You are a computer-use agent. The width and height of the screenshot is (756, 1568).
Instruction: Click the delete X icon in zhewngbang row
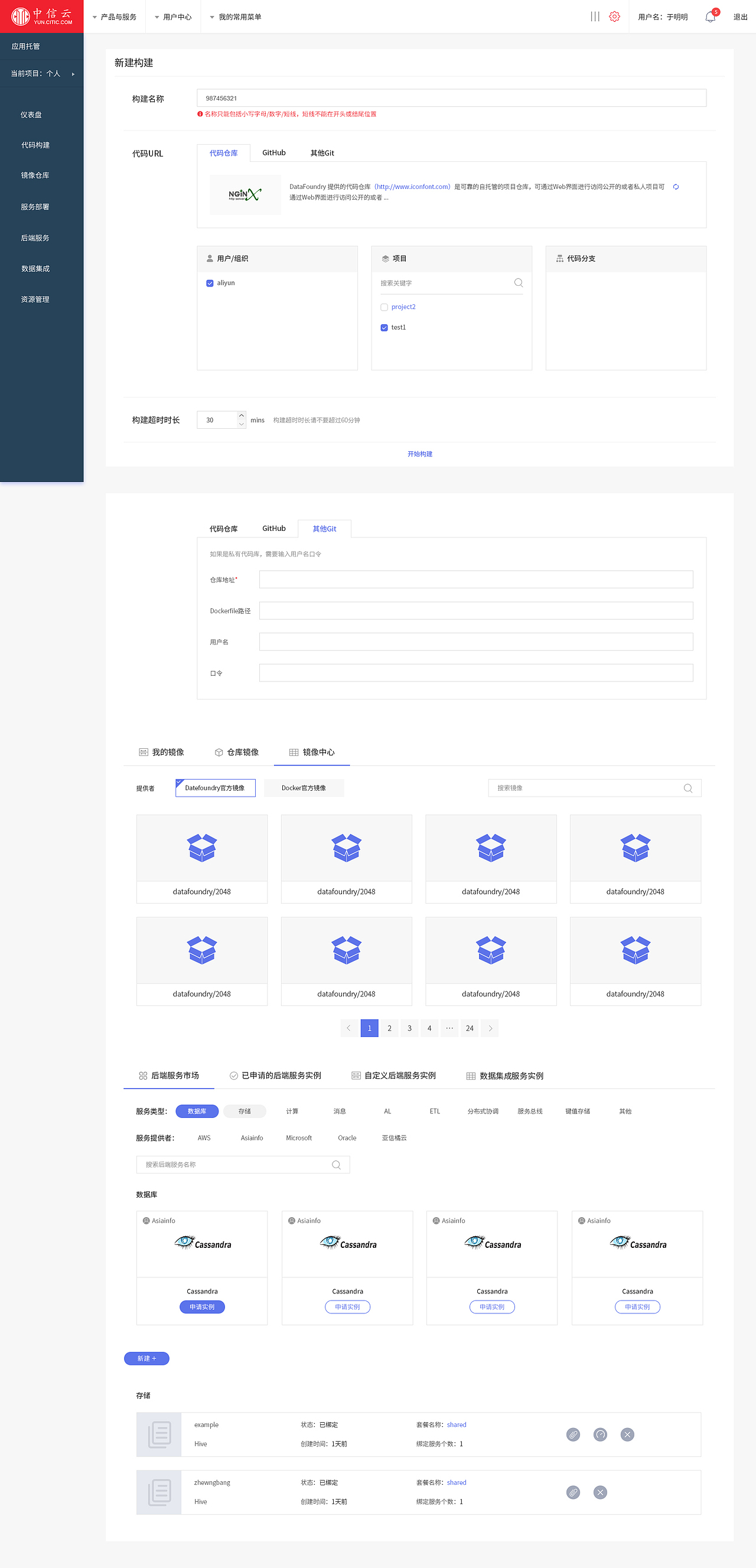point(600,1492)
